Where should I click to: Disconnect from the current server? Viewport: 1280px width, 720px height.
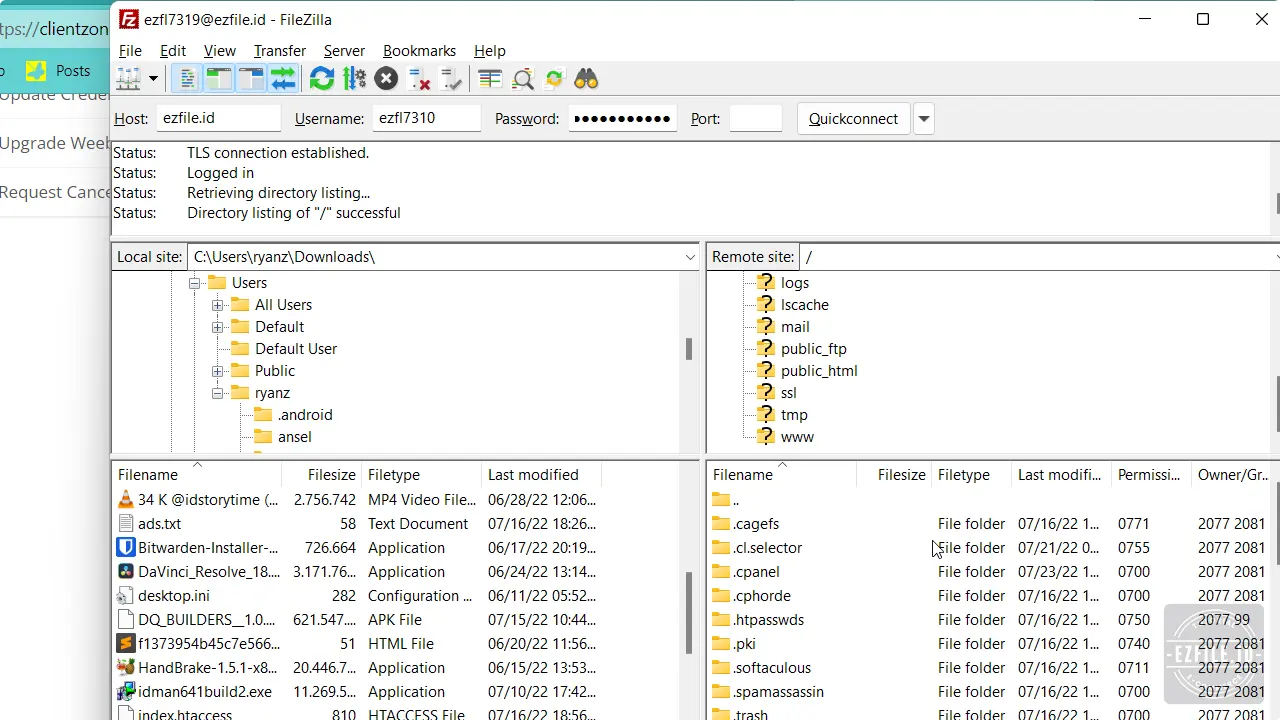tap(419, 79)
